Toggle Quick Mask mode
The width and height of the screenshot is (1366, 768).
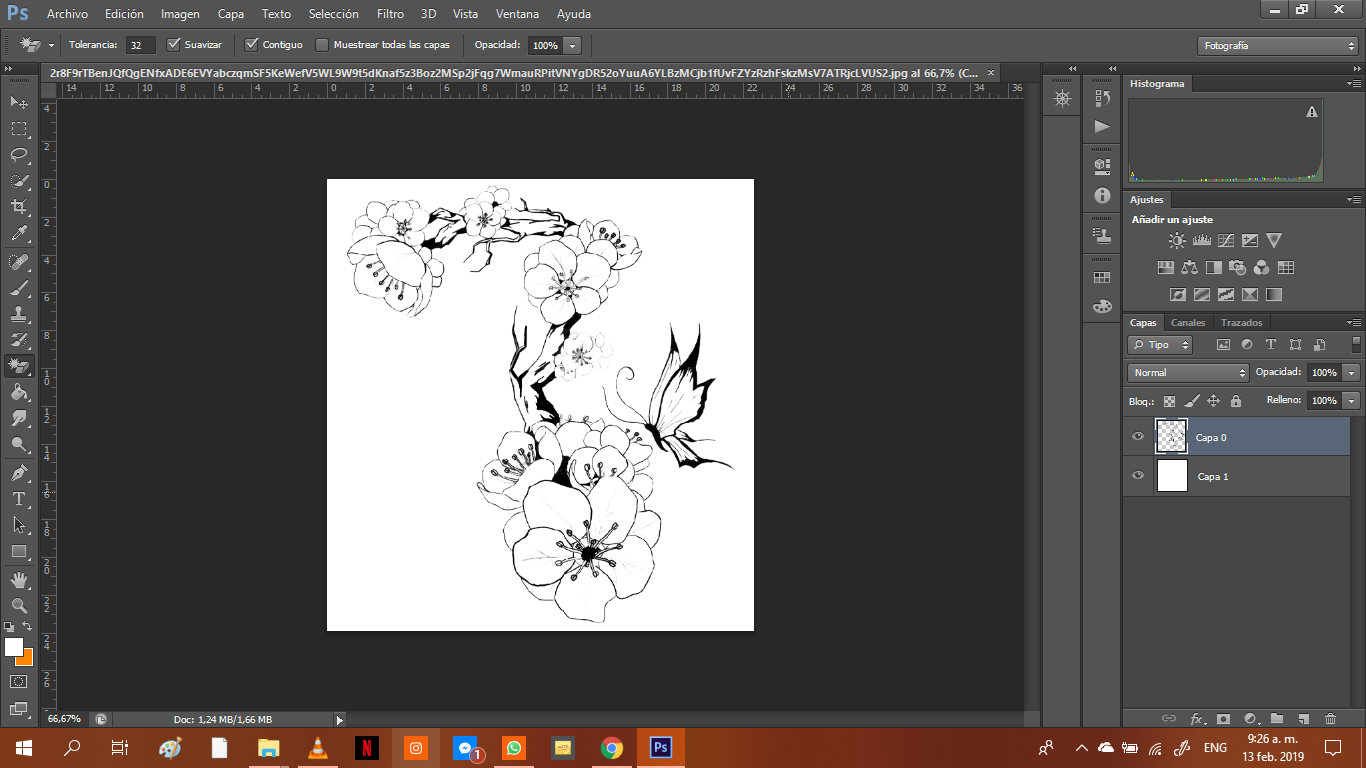click(x=19, y=682)
